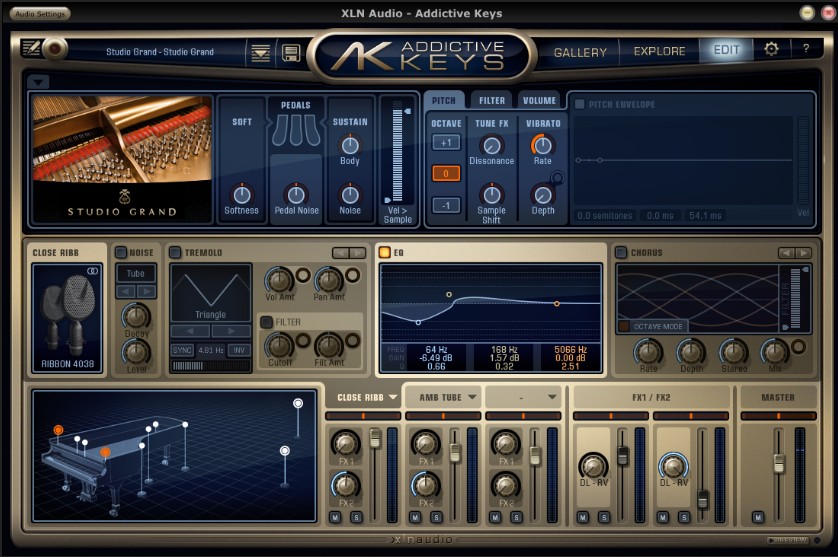
Task: Select next tremolo waveform arrow
Action: pyautogui.click(x=231, y=331)
